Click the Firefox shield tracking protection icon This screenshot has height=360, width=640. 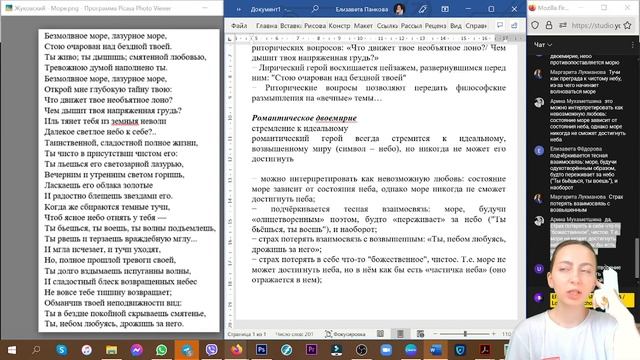(x=535, y=25)
